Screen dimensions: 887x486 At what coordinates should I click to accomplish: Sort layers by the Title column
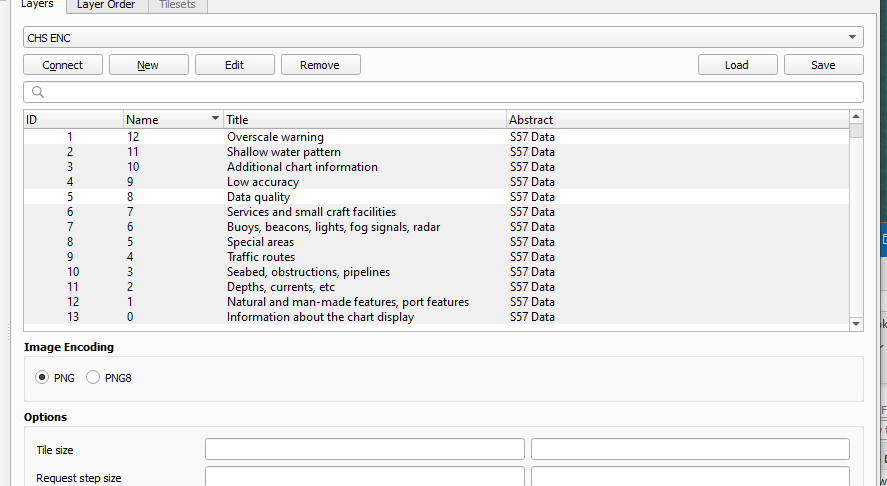coord(364,119)
